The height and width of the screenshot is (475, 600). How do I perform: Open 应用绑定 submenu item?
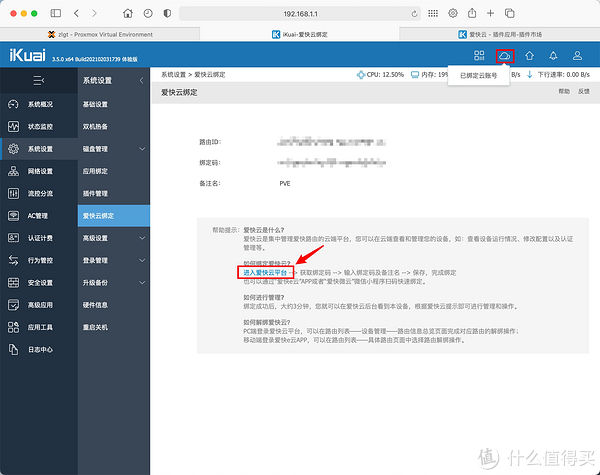[x=114, y=171]
